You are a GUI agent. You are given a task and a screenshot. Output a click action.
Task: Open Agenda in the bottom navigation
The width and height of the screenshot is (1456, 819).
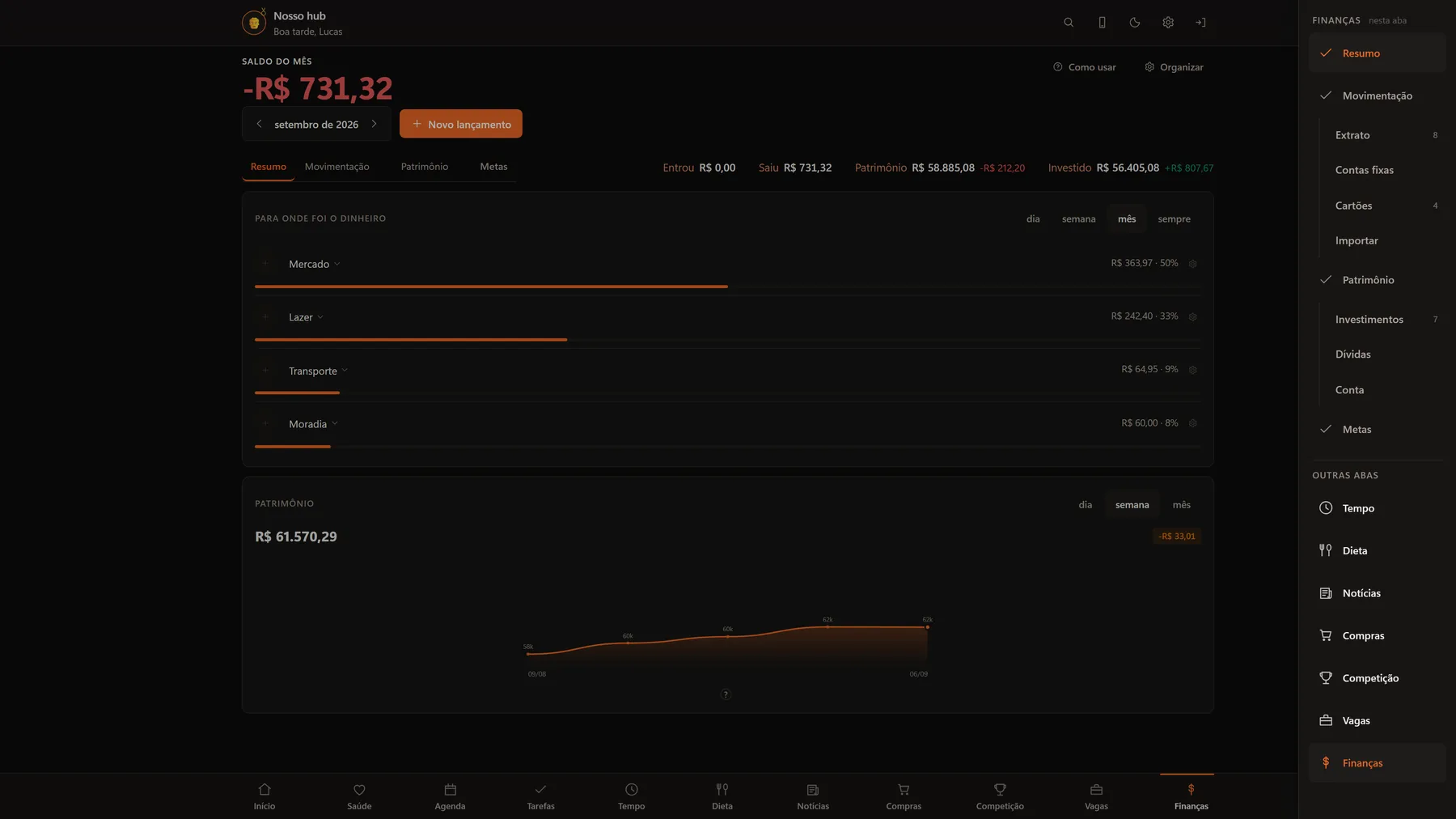pos(450,796)
